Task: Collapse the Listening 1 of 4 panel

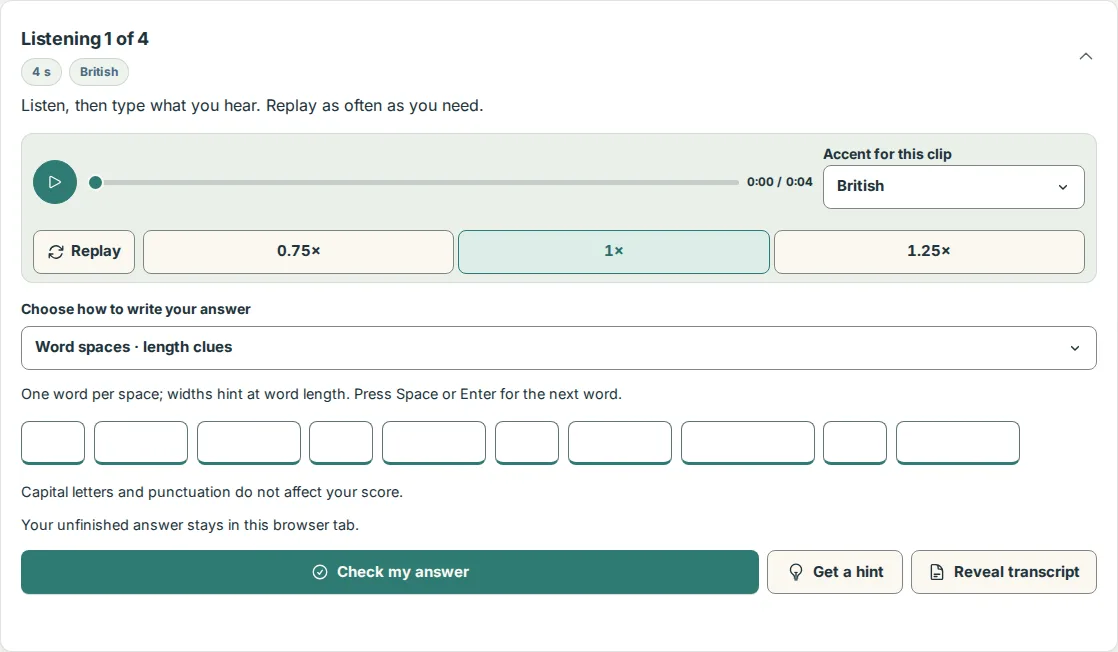Action: coord(1085,56)
